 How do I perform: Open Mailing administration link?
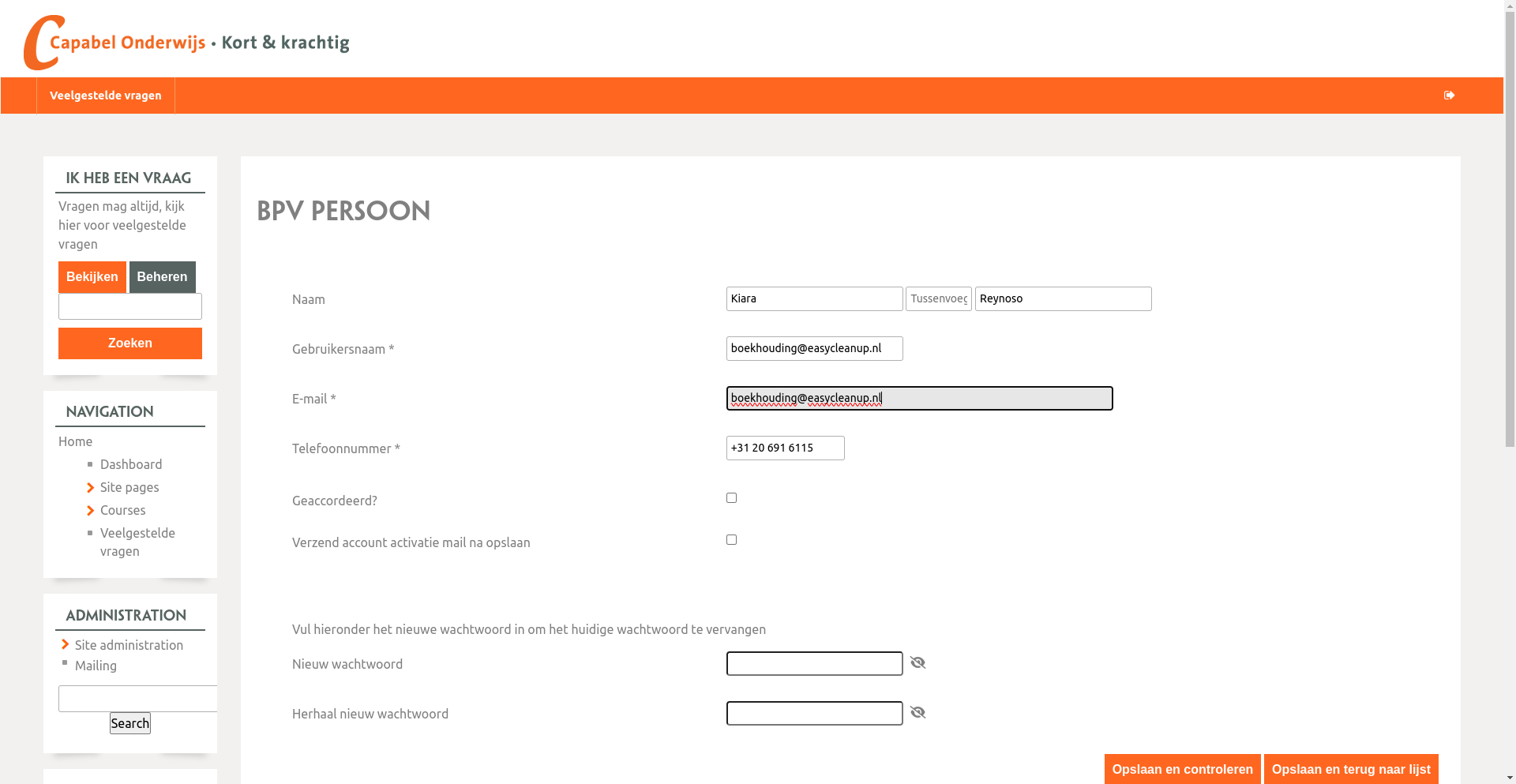tap(96, 666)
